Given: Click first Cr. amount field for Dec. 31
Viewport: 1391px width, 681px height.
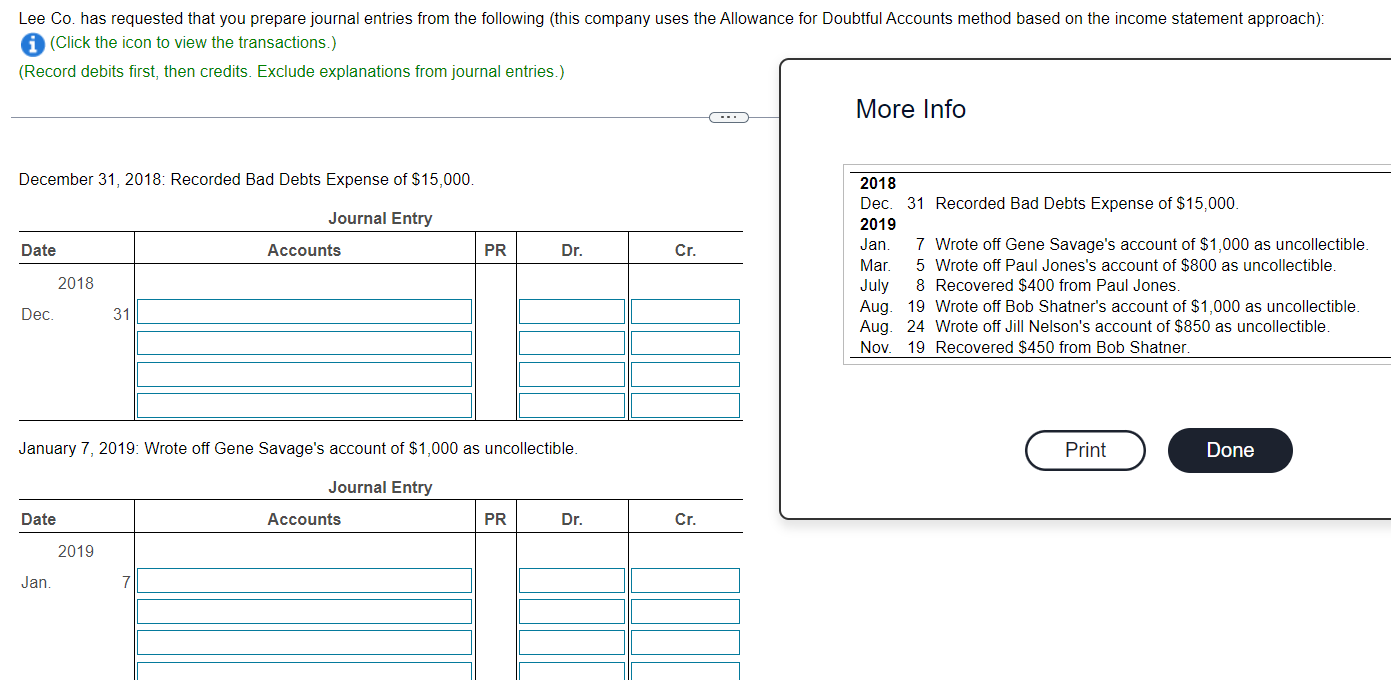Looking at the screenshot, I should (x=685, y=312).
